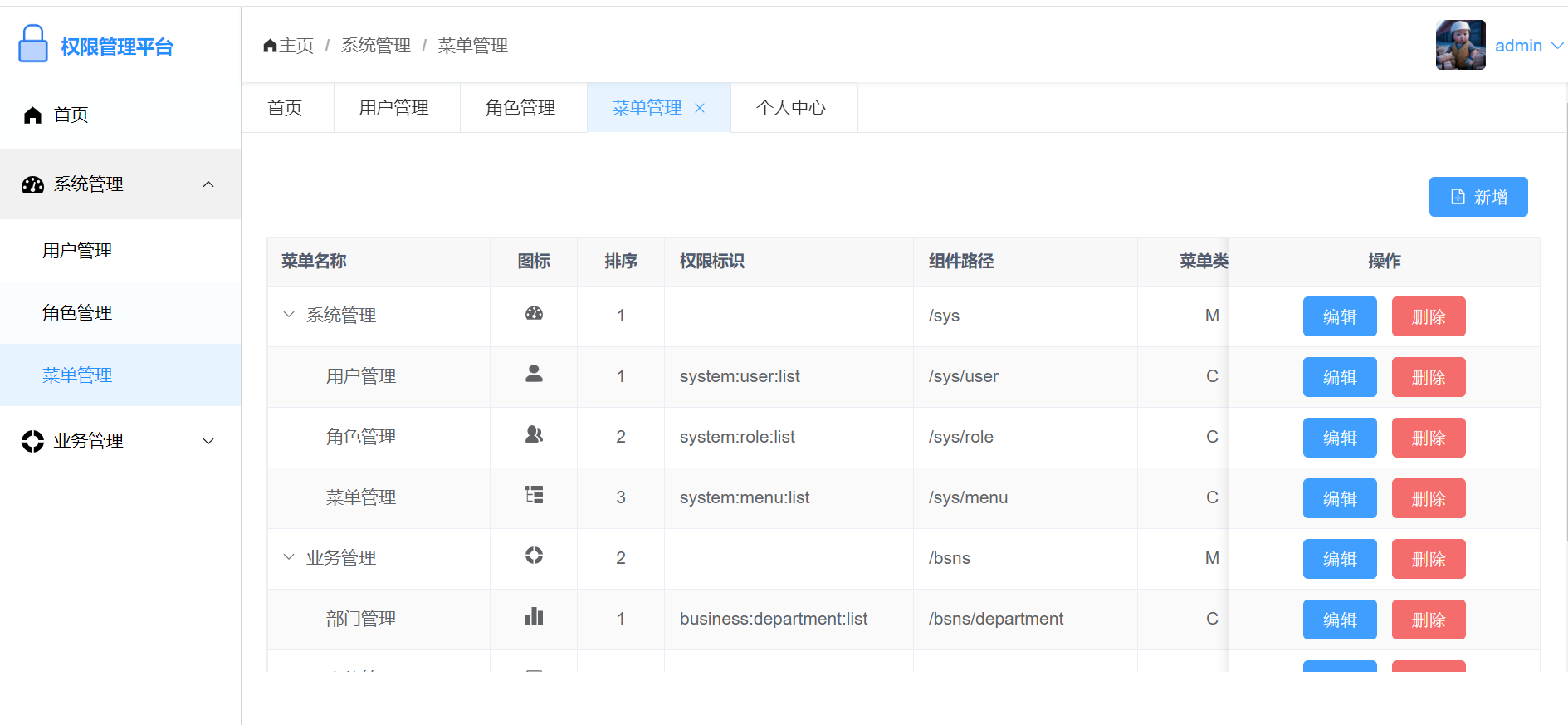Switch to the 角色管理 tab
This screenshot has width=1568, height=725.
520,108
